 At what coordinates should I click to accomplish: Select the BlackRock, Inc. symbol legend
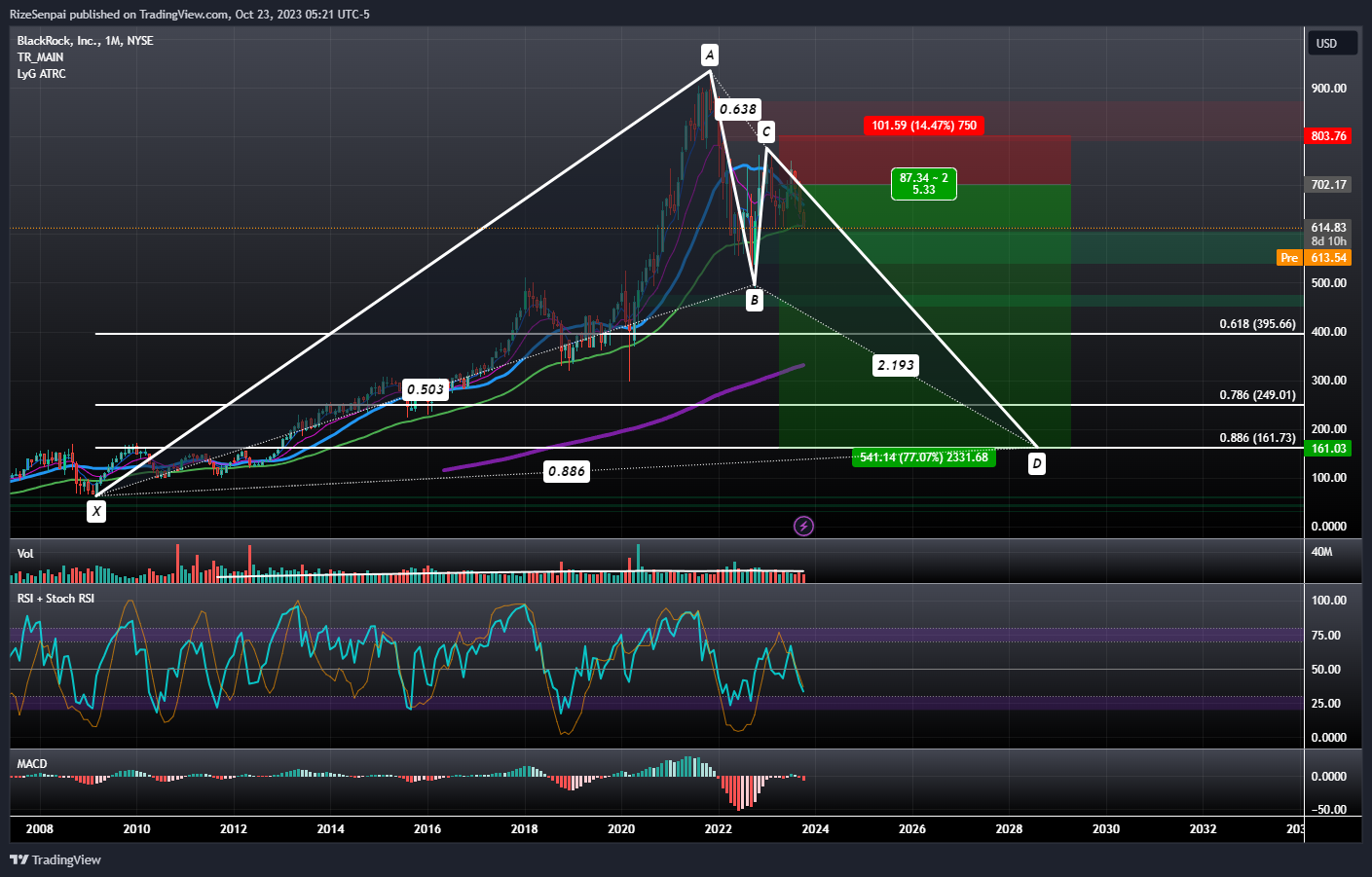point(86,41)
